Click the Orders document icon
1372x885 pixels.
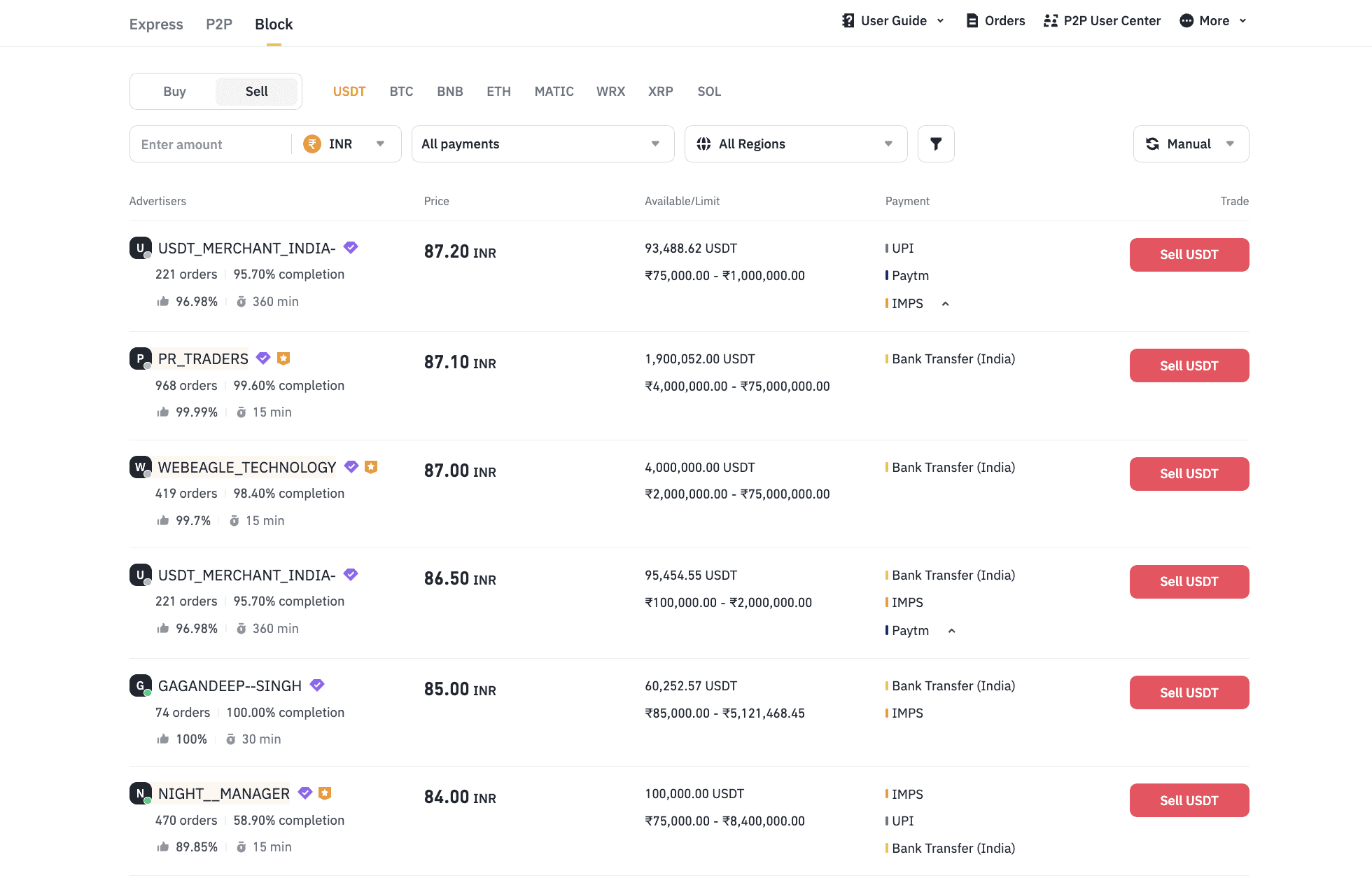972,21
